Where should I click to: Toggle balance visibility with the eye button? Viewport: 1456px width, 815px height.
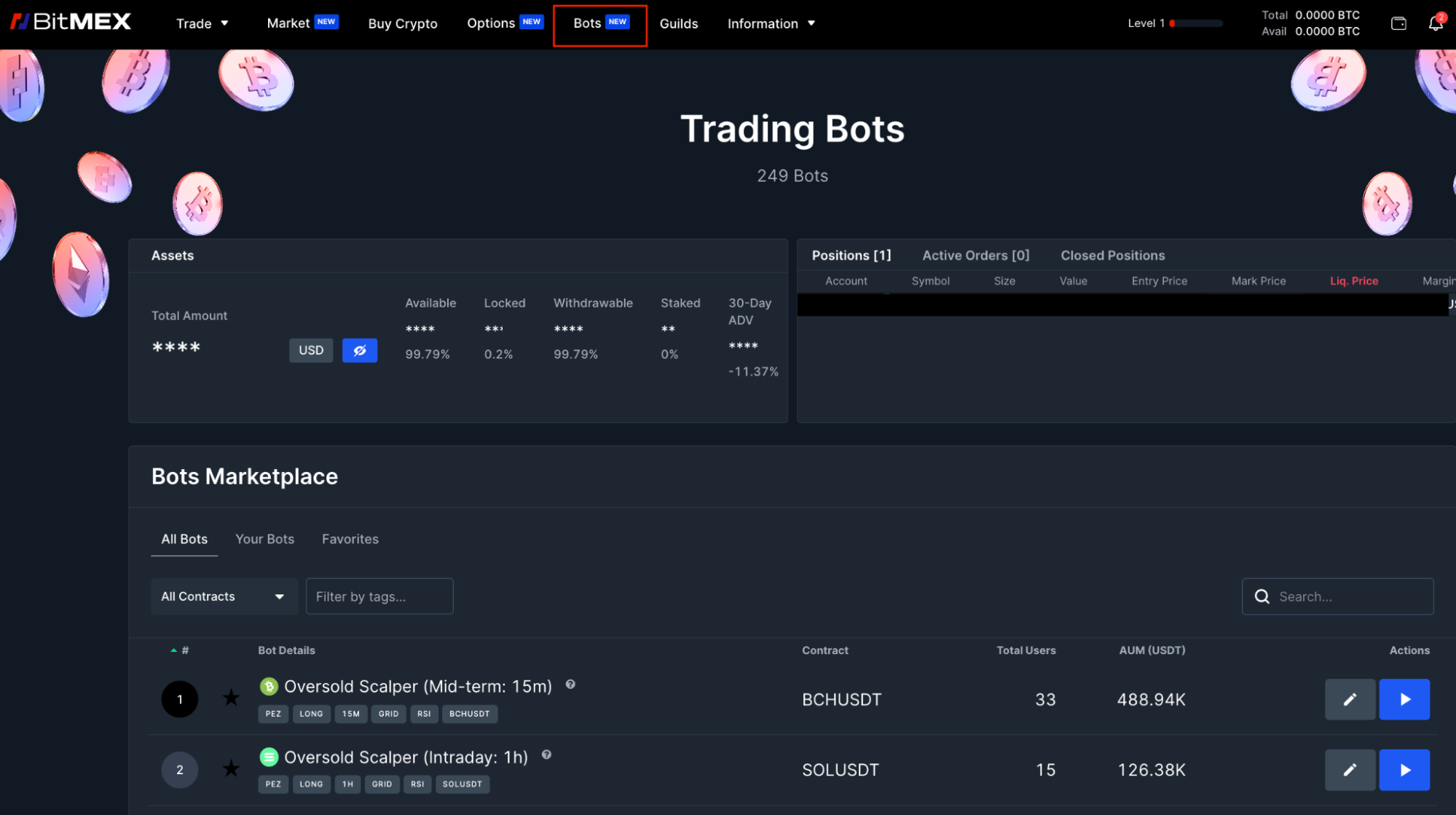coord(359,350)
